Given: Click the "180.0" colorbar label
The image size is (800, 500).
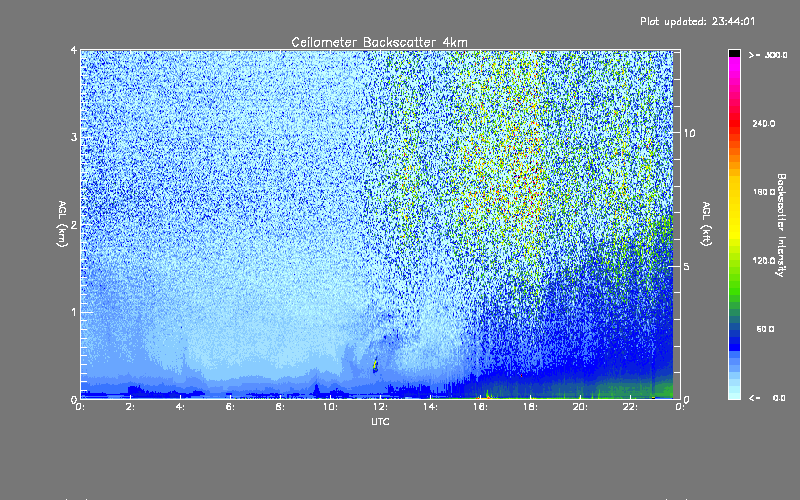Looking at the screenshot, I should pyautogui.click(x=764, y=192).
